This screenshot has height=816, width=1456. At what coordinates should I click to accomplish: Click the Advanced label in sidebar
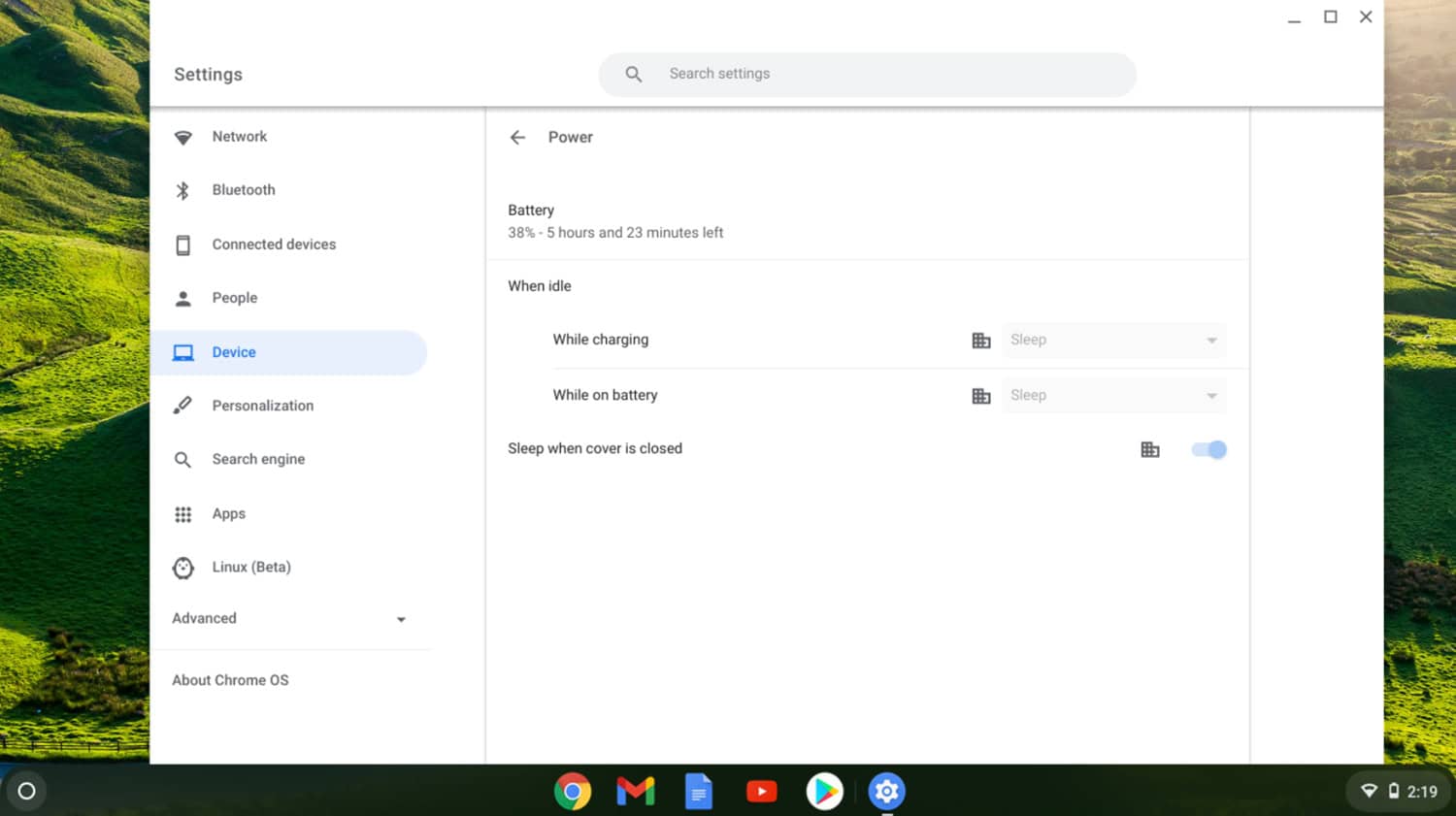tap(204, 618)
